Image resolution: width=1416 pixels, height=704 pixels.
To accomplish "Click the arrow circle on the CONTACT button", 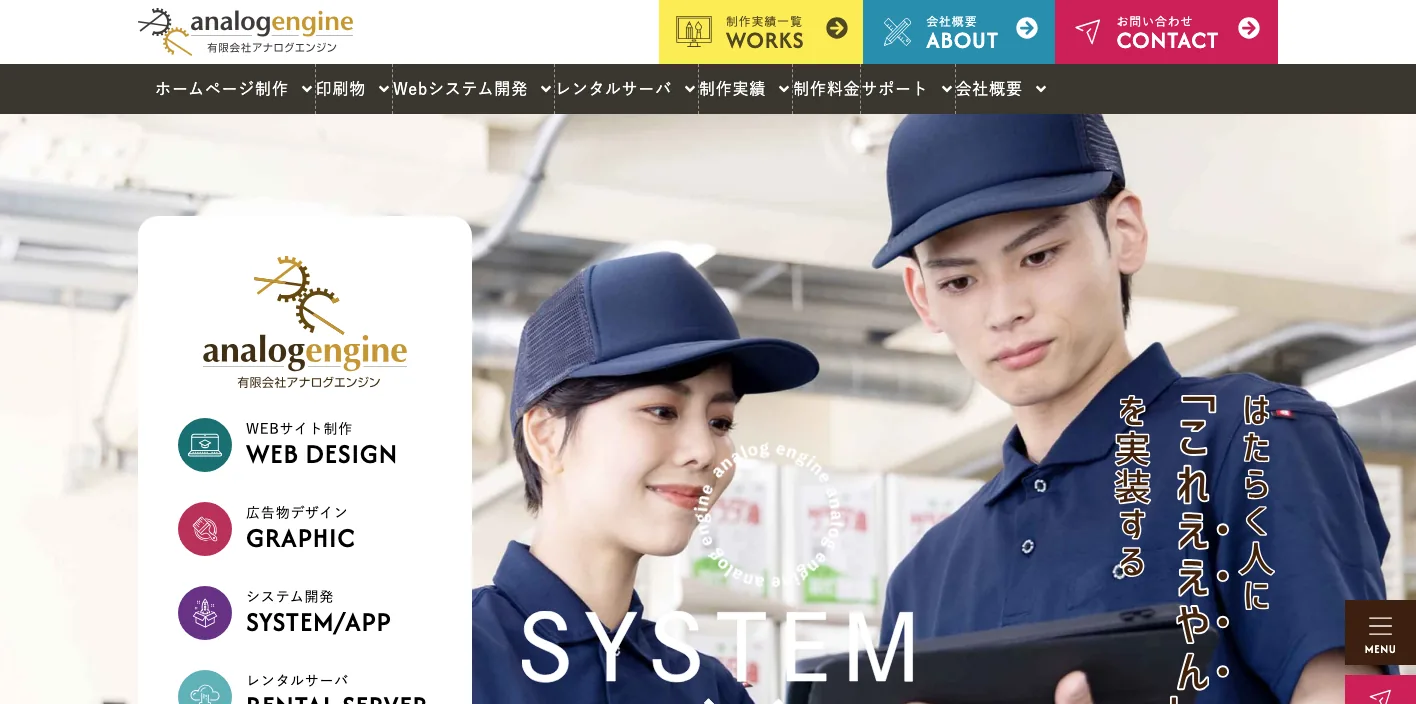I will pos(1249,28).
